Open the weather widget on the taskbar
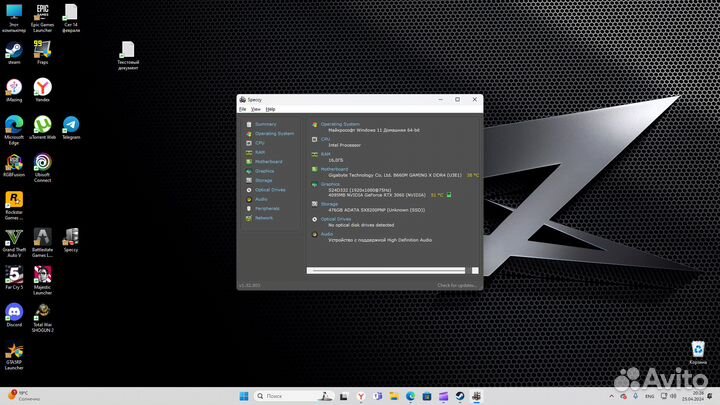 pyautogui.click(x=24, y=396)
